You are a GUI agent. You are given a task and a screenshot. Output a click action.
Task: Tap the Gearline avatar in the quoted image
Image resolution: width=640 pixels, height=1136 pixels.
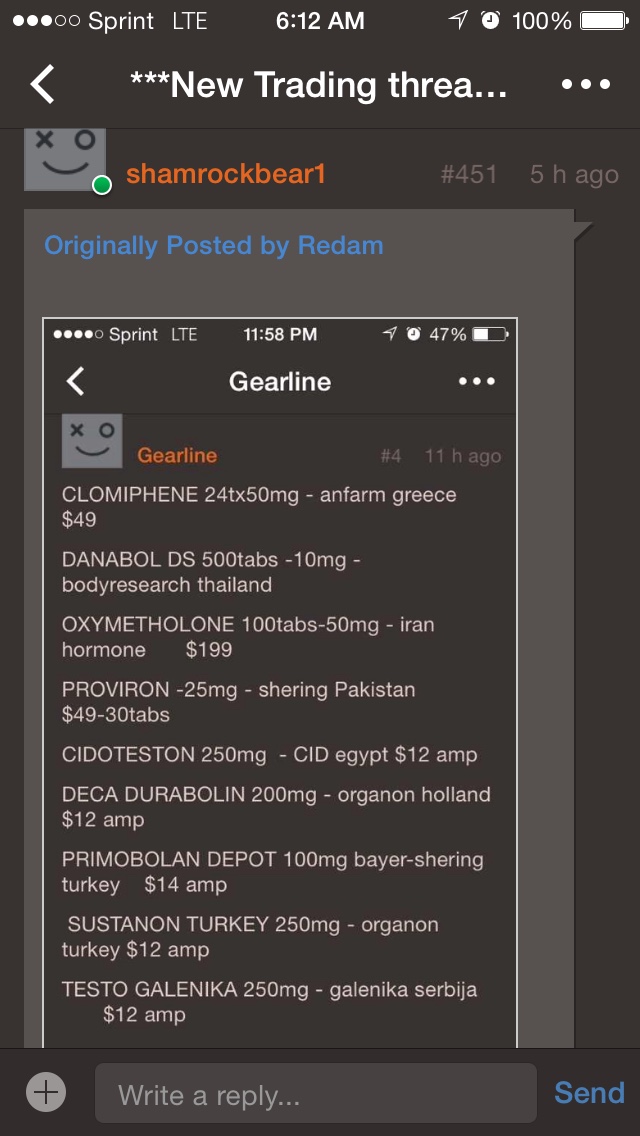coord(92,441)
